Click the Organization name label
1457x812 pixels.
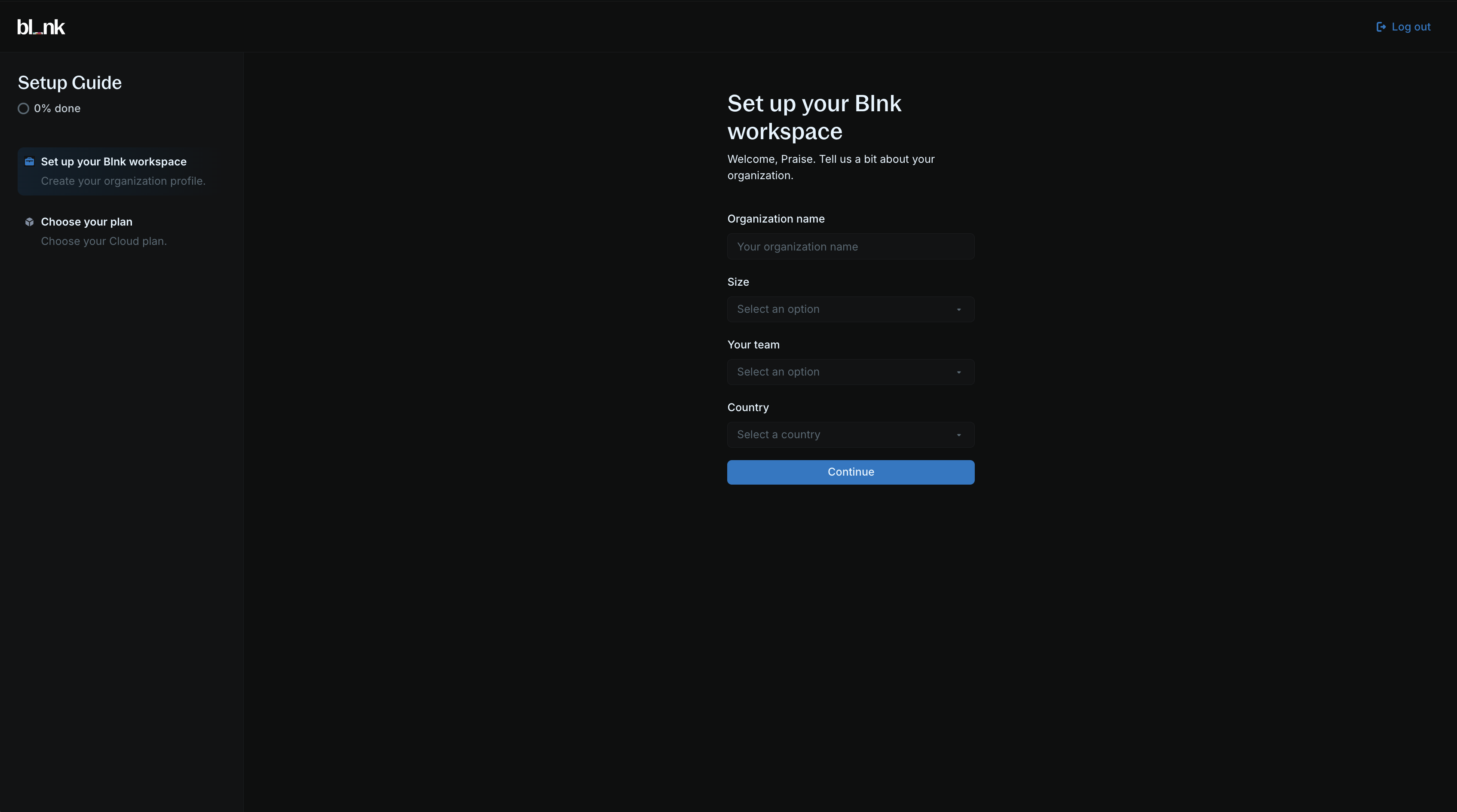pos(776,219)
